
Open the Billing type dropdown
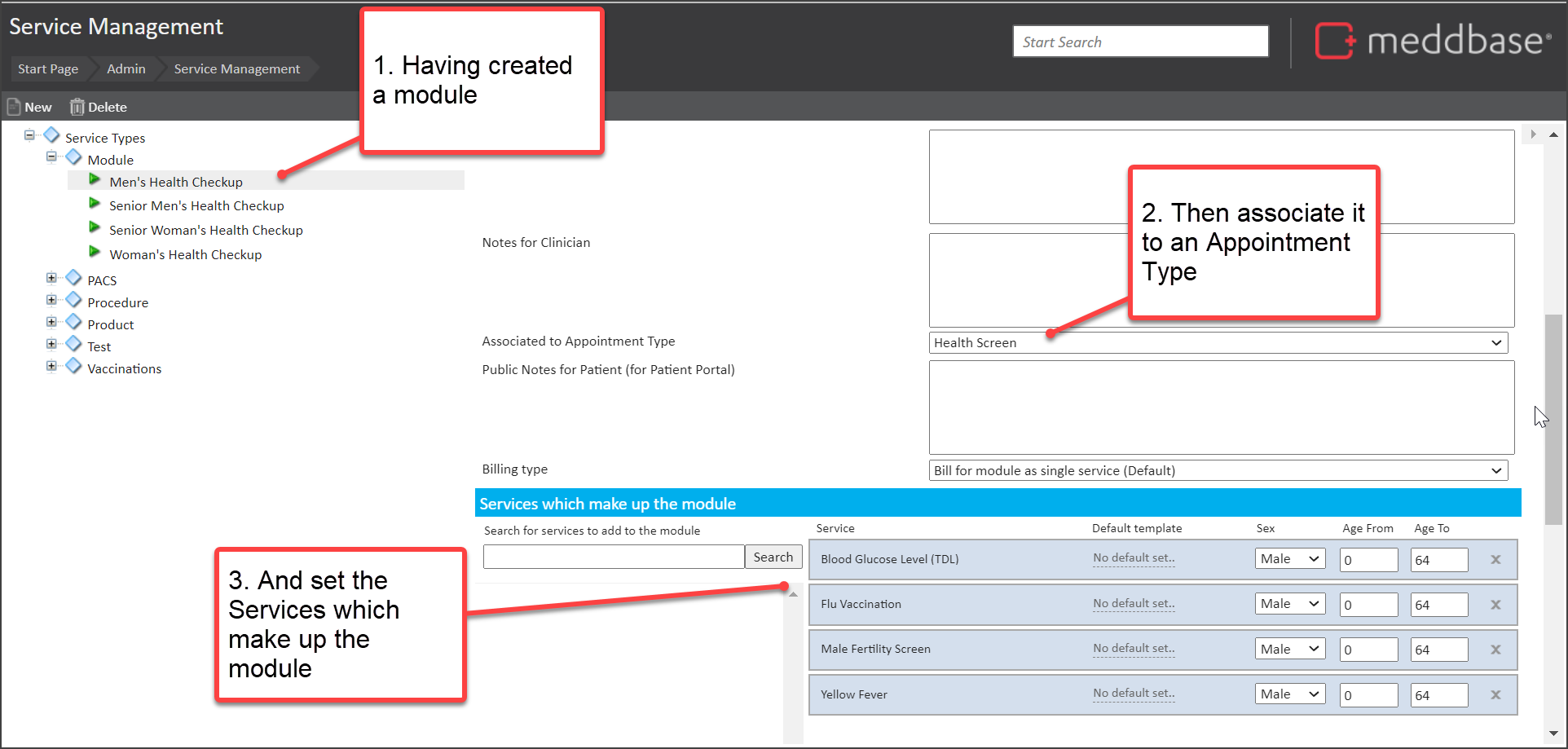tap(1218, 471)
